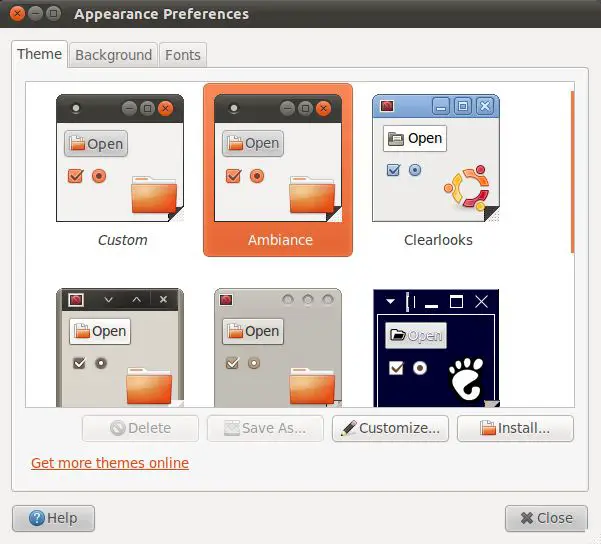The height and width of the screenshot is (544, 601).
Task: Click the pencil icon on Customize button
Action: [348, 428]
